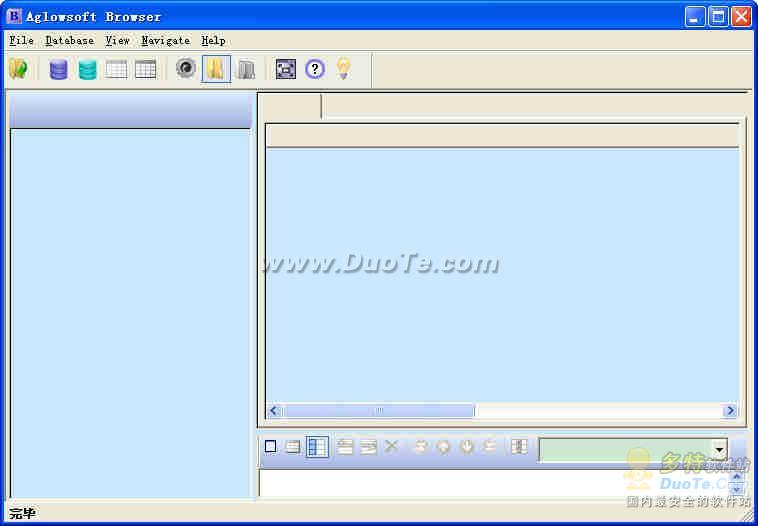
Task: Click the dark-header table grid toolbar icon
Action: (146, 69)
